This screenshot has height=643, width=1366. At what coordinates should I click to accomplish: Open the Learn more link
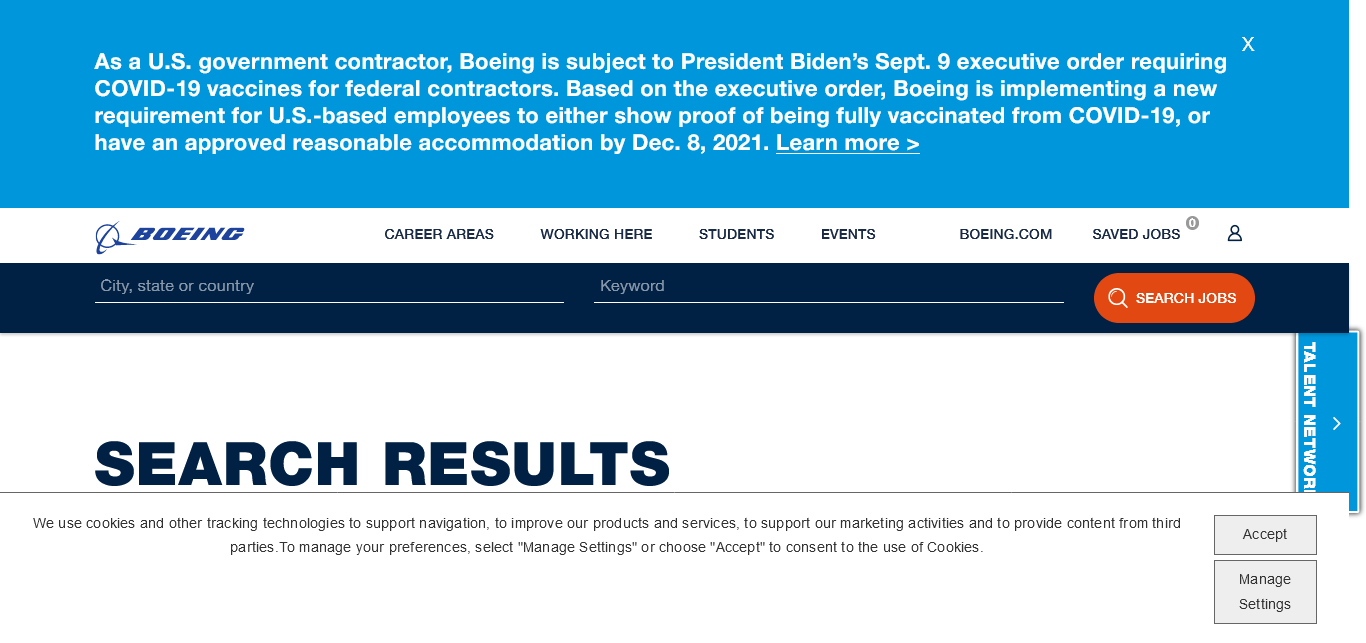[847, 143]
